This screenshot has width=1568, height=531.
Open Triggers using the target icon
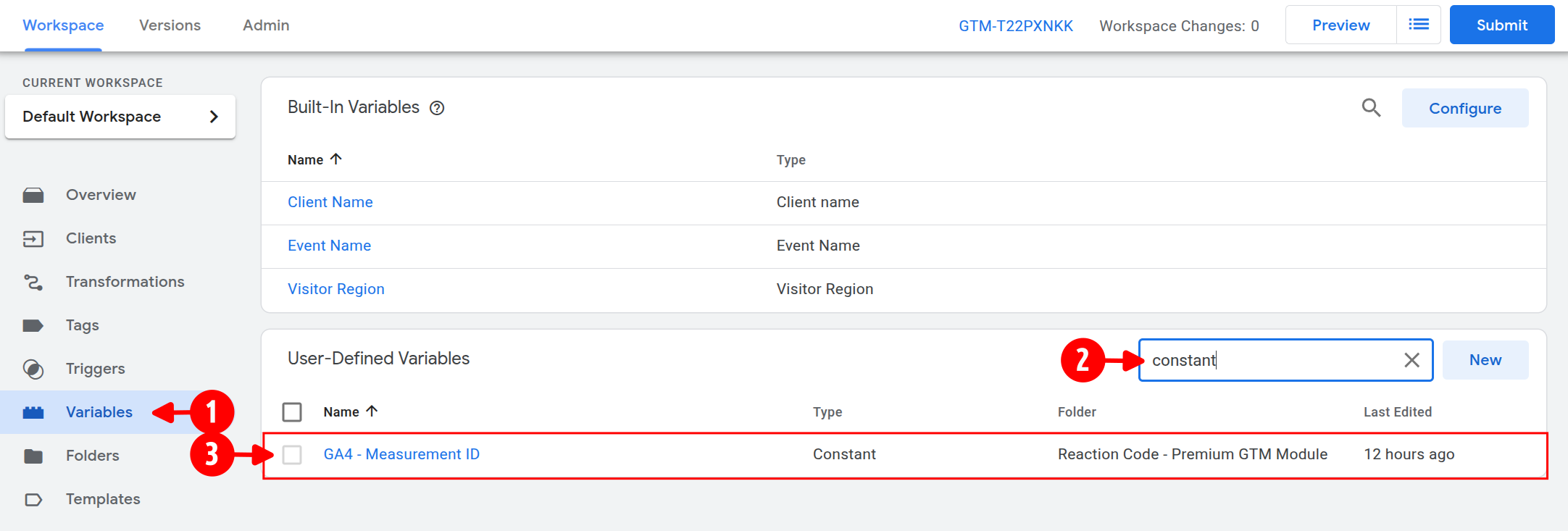click(33, 369)
